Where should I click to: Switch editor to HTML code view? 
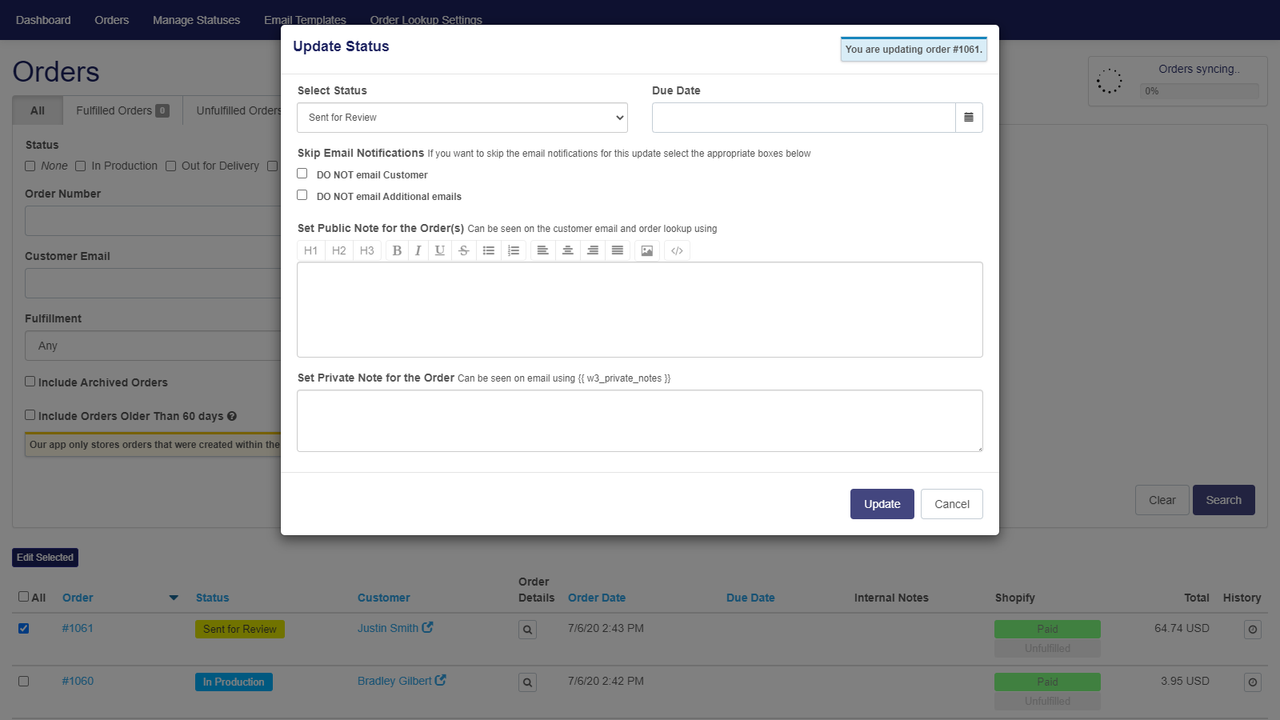coord(677,250)
